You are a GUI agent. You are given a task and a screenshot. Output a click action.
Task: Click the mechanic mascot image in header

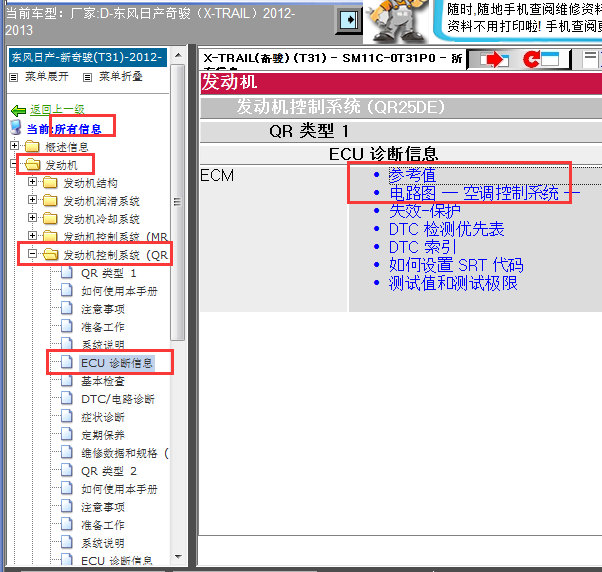[398, 21]
